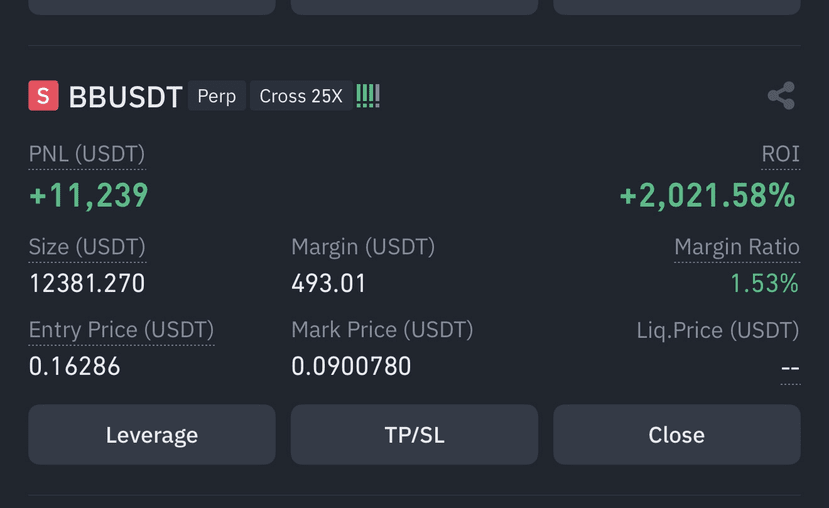This screenshot has height=508, width=829.
Task: Tap the PNL (USDT) label for info
Action: (x=87, y=154)
